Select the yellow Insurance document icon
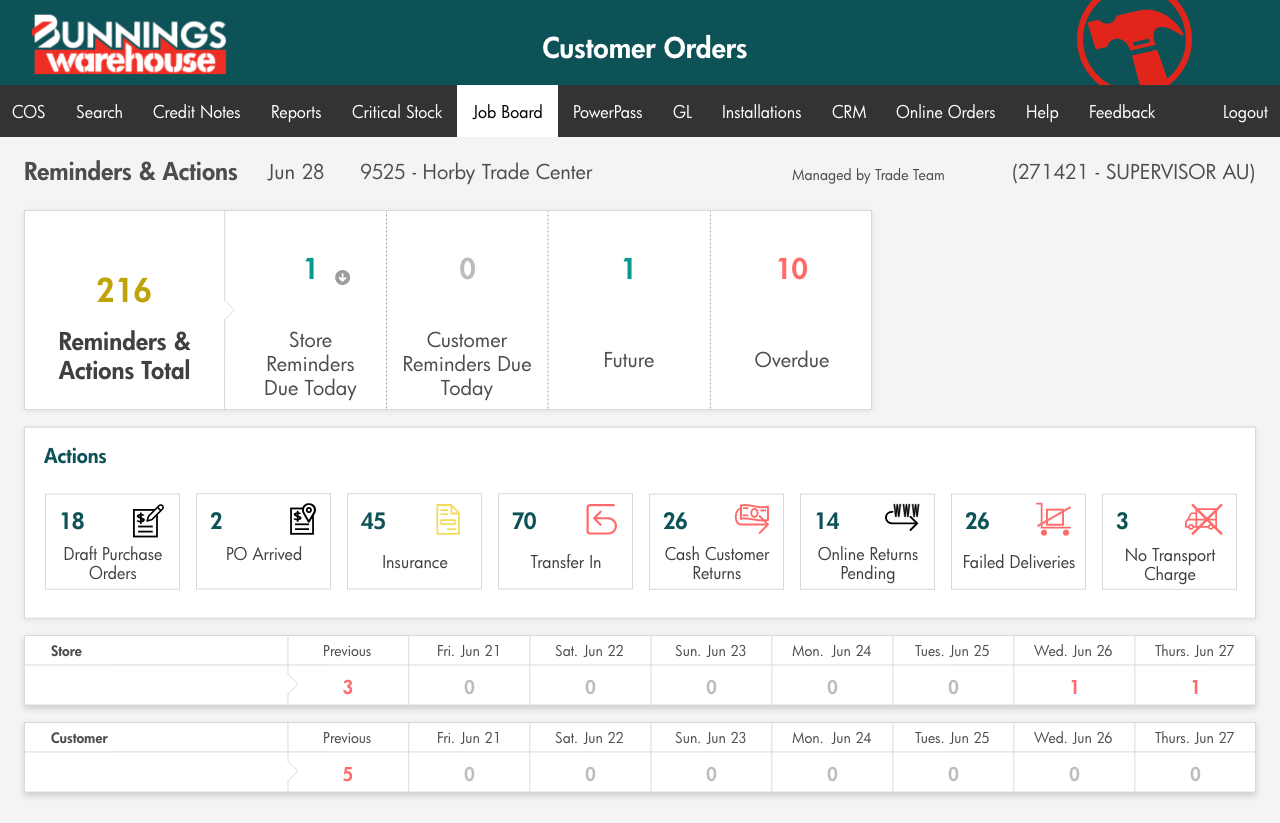This screenshot has height=823, width=1280. click(x=448, y=520)
